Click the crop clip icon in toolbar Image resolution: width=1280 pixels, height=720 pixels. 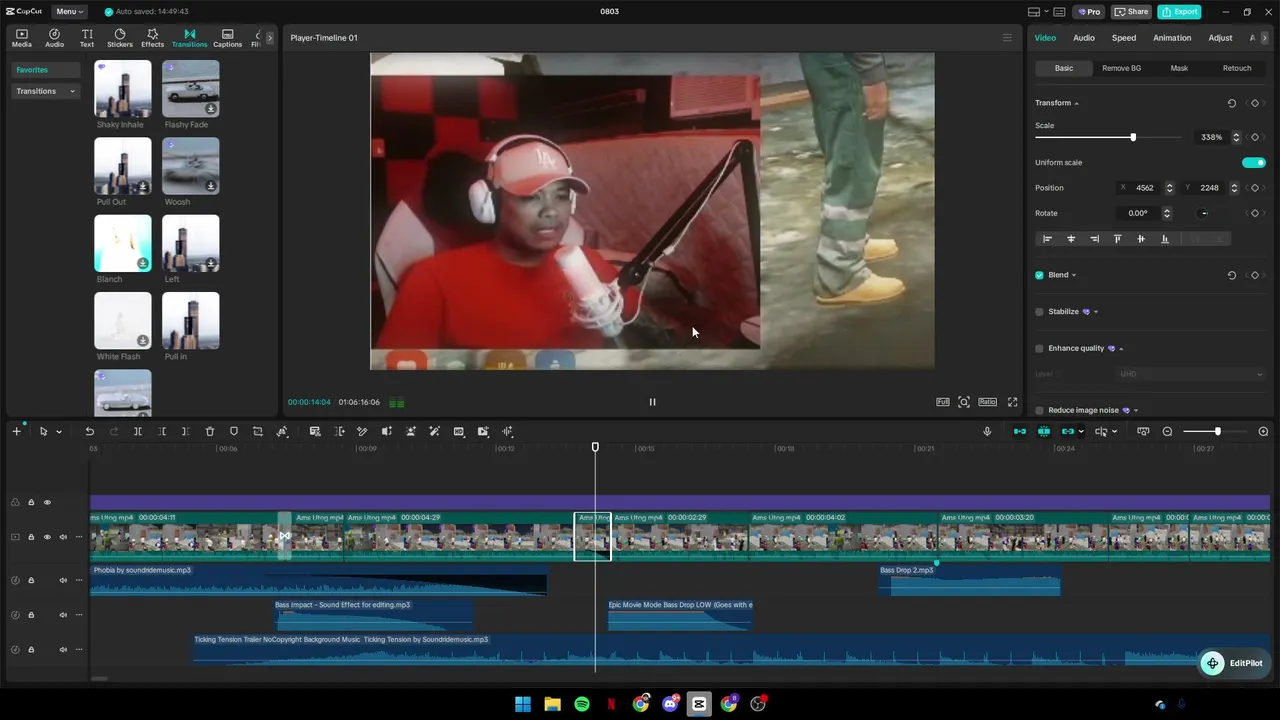[258, 431]
